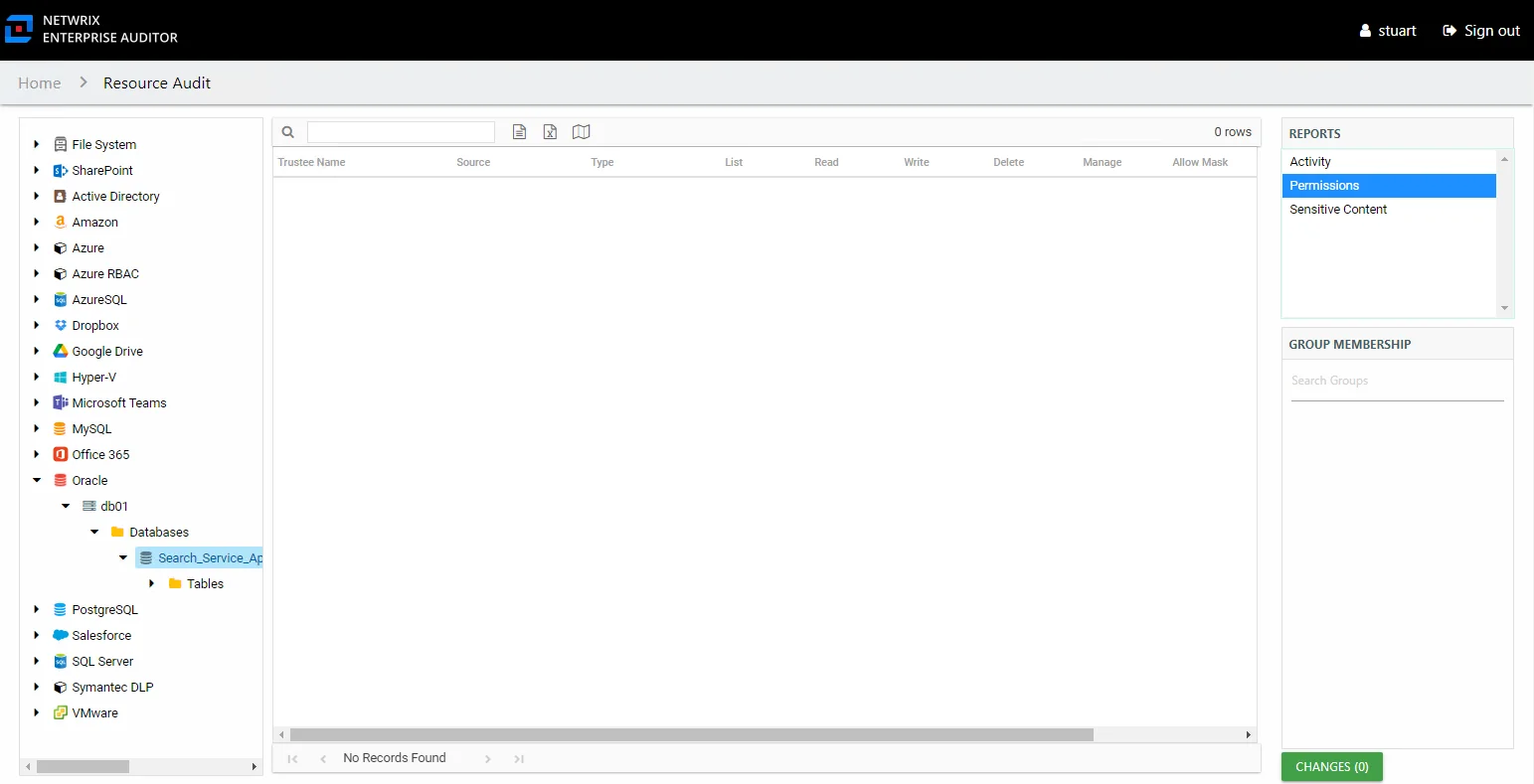The height and width of the screenshot is (784, 1534).
Task: Expand the Symantec DLP tree node
Action: tap(37, 687)
